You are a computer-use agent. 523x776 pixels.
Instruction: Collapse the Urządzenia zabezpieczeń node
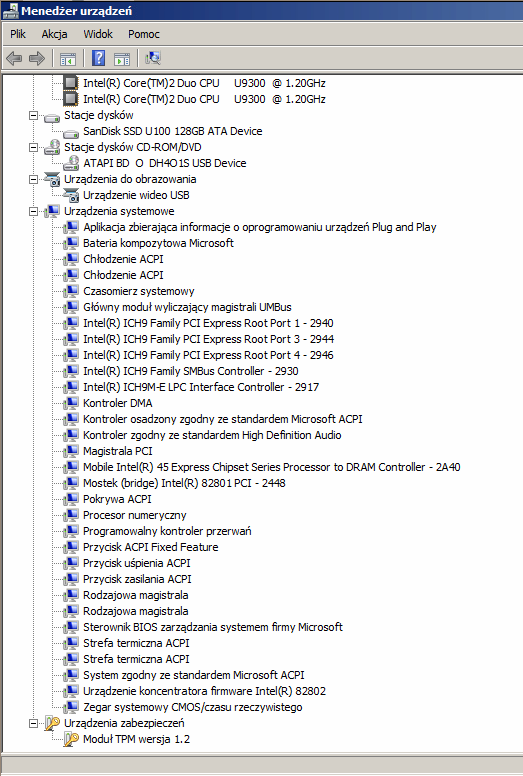(33, 723)
